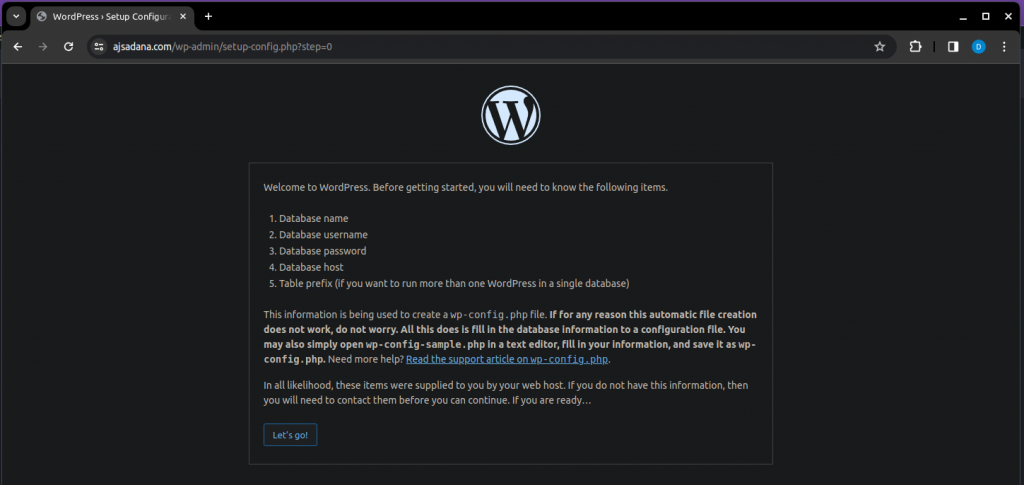Select the WordPress Setup Configuration tab
The height and width of the screenshot is (485, 1024).
coord(111,16)
